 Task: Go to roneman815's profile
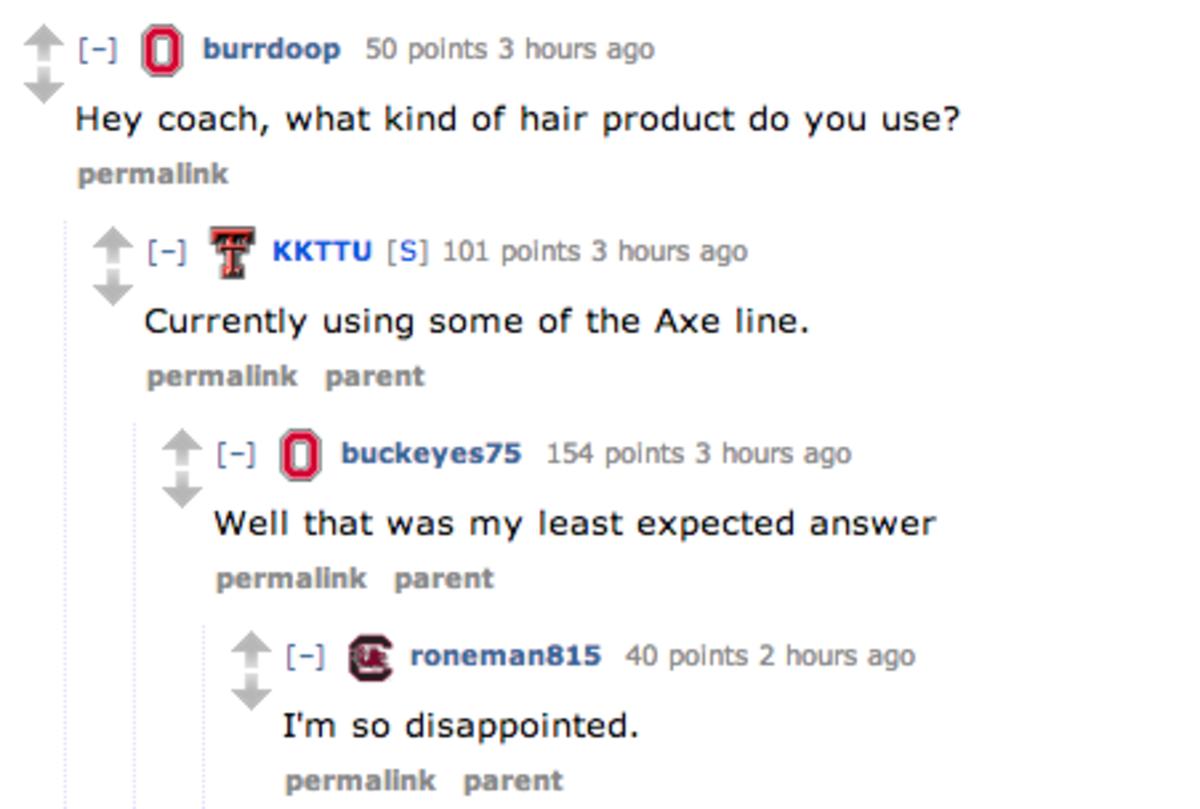pos(506,655)
